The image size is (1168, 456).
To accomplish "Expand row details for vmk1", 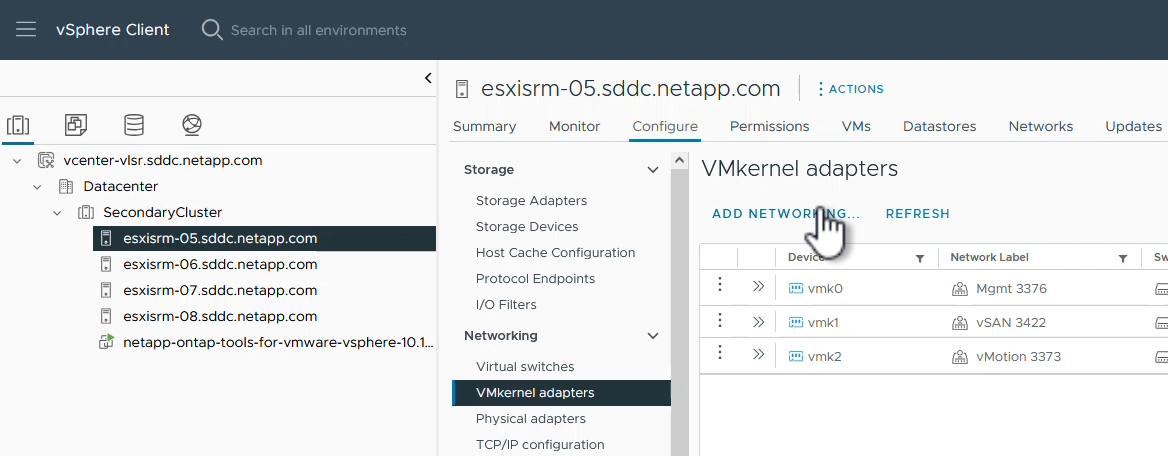I will click(758, 322).
